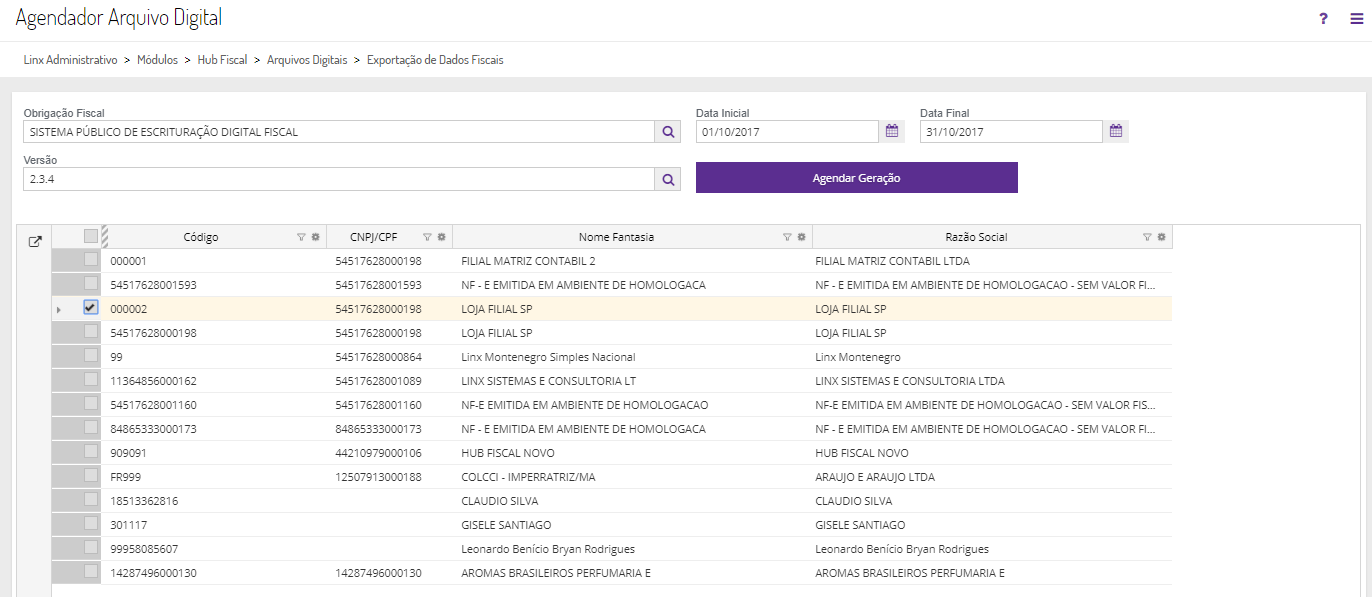
Task: Toggle the select-all header checkbox
Action: (x=91, y=236)
